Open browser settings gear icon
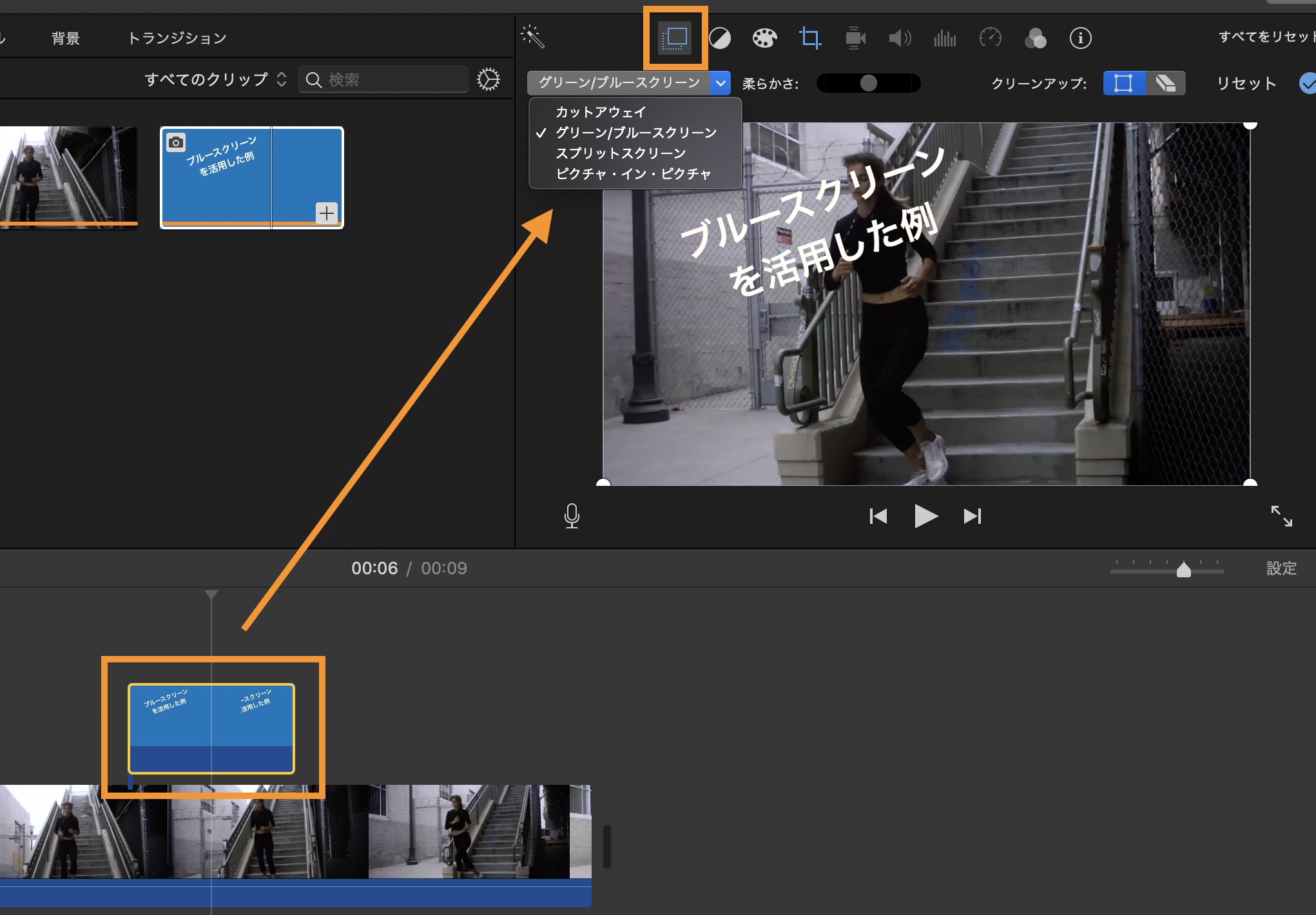Image resolution: width=1316 pixels, height=915 pixels. point(489,79)
